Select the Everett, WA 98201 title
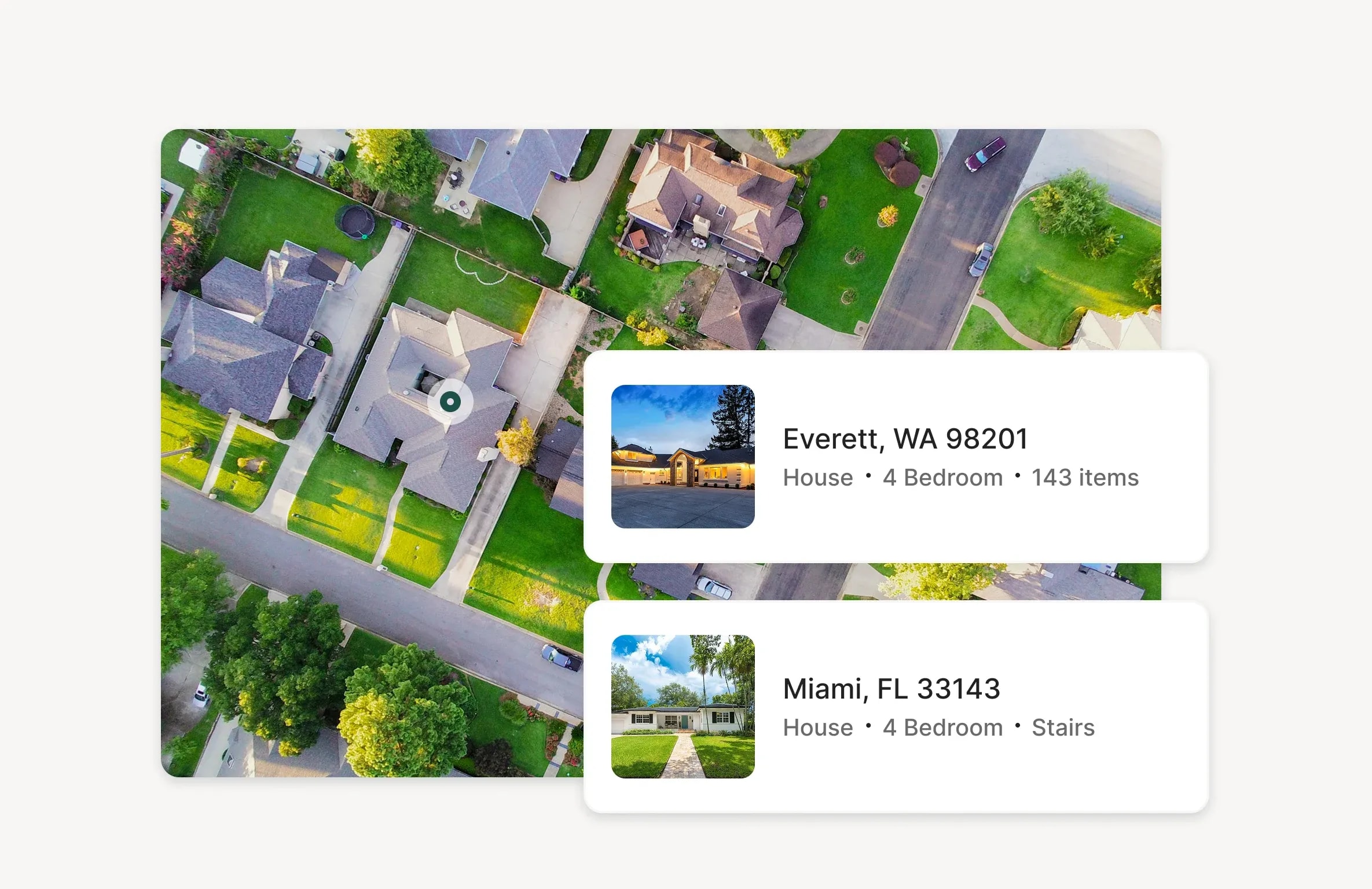 (905, 439)
